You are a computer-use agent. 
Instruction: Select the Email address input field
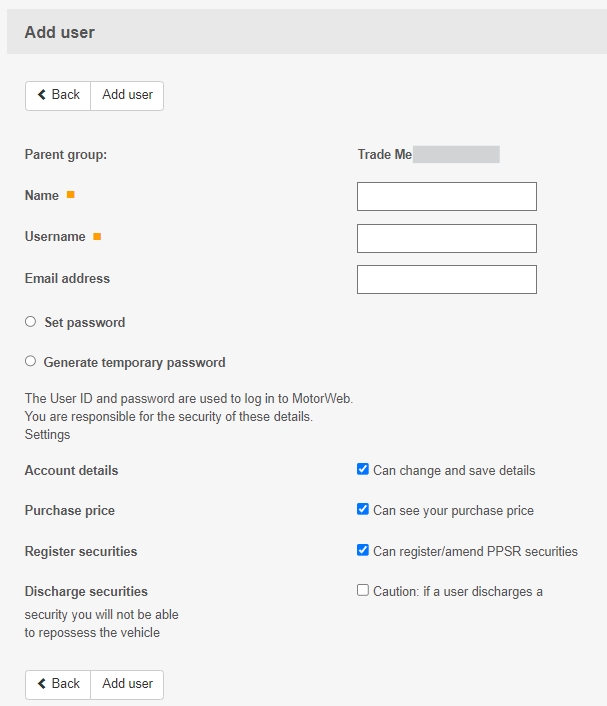(446, 279)
